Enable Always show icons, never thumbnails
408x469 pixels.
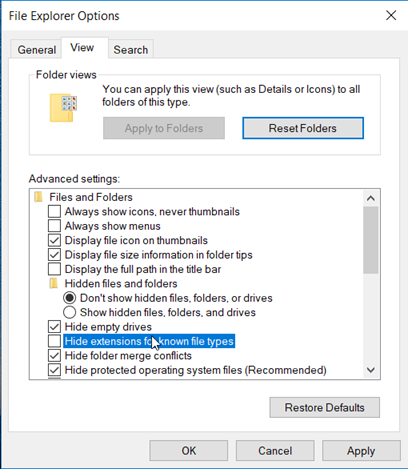tap(54, 212)
